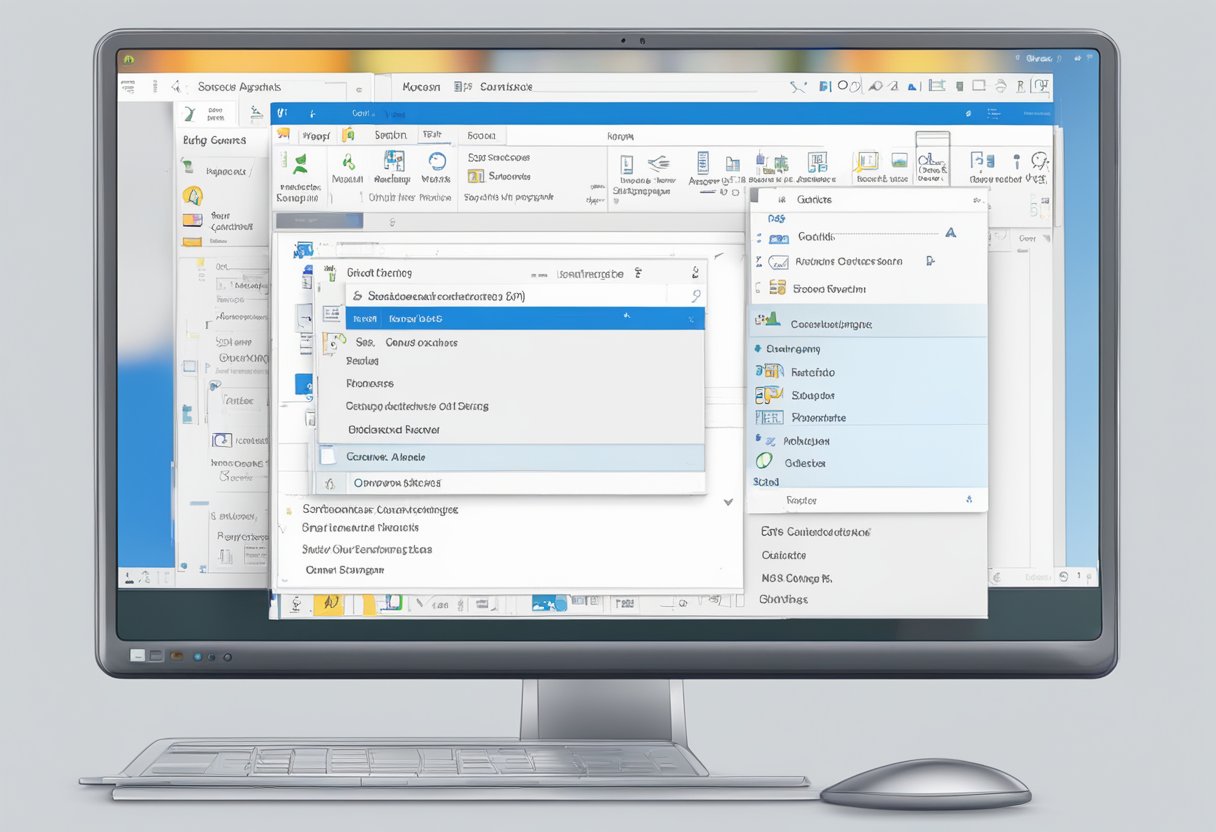Toggle the checkbox beside the light-blue highlighted row
The width and height of the screenshot is (1216, 832).
328,457
